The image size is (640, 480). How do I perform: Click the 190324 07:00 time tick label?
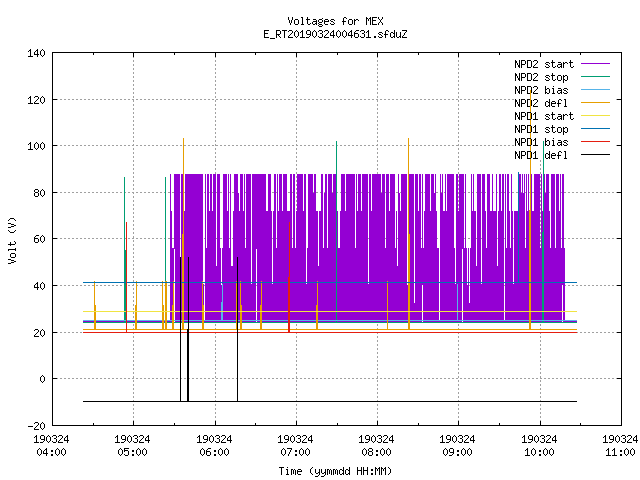click(x=295, y=446)
